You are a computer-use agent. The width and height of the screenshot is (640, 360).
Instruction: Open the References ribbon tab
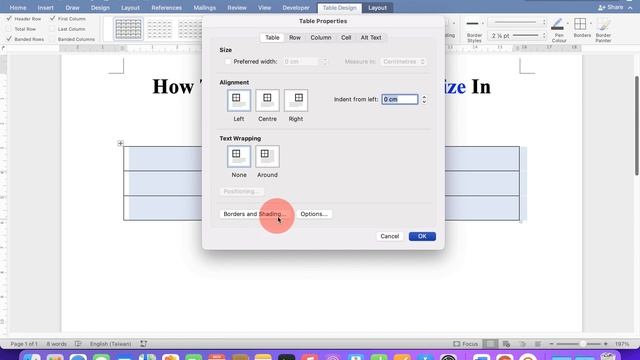(167, 8)
